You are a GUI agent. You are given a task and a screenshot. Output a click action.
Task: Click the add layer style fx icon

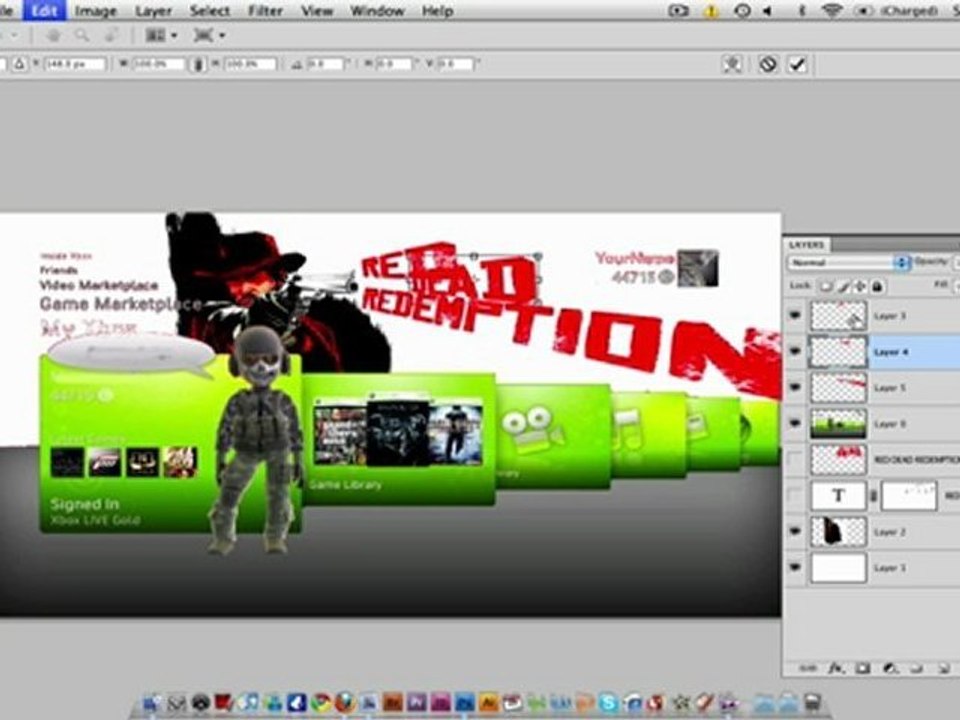[x=836, y=669]
